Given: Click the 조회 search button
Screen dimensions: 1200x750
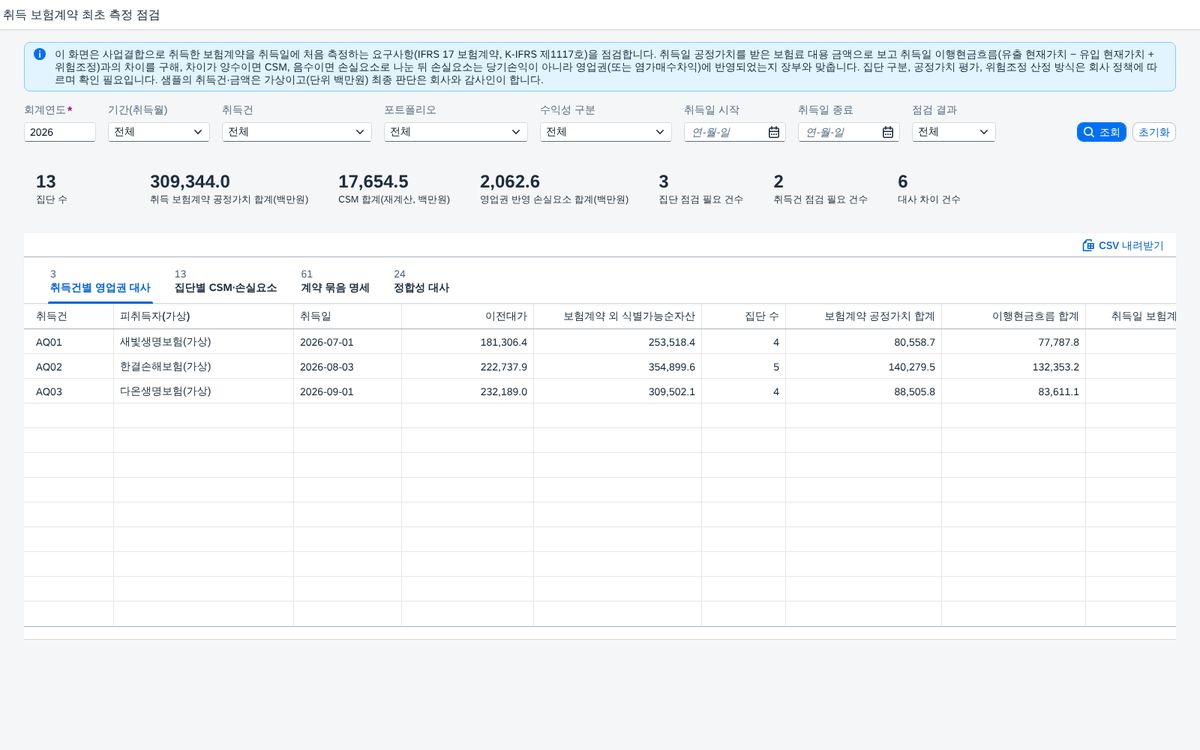Looking at the screenshot, I should tap(1102, 132).
